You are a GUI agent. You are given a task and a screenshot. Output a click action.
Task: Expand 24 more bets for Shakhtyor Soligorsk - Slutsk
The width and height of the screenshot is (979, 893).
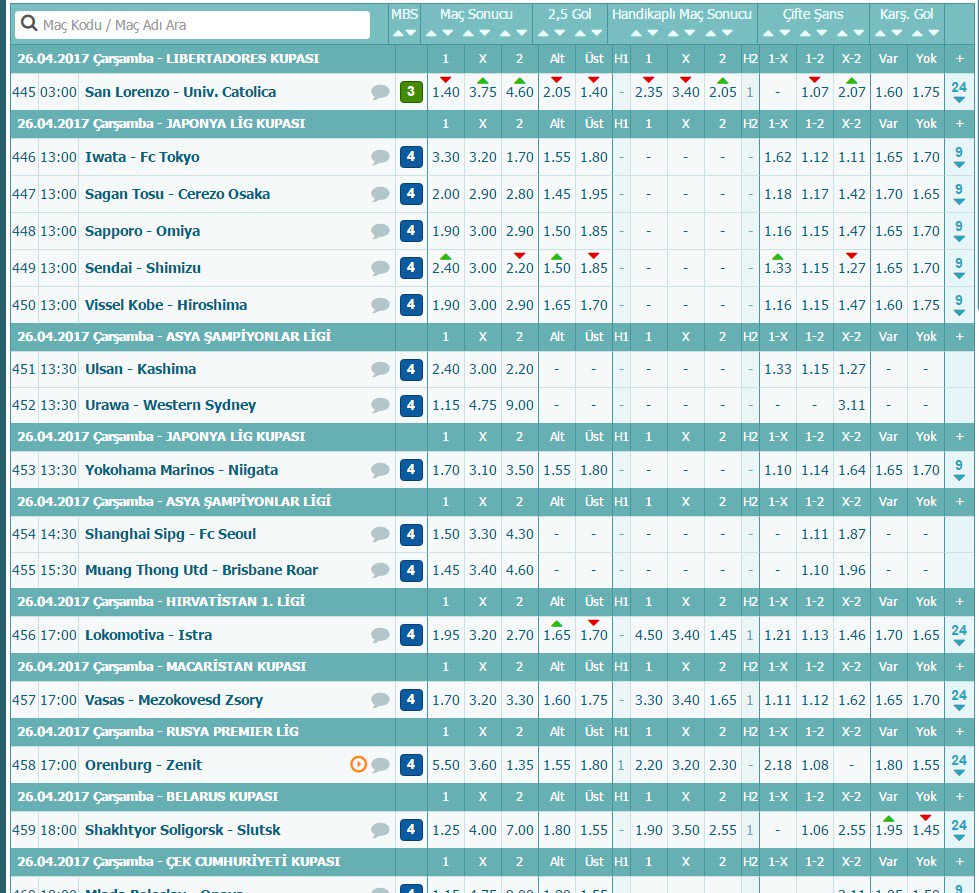(x=959, y=830)
